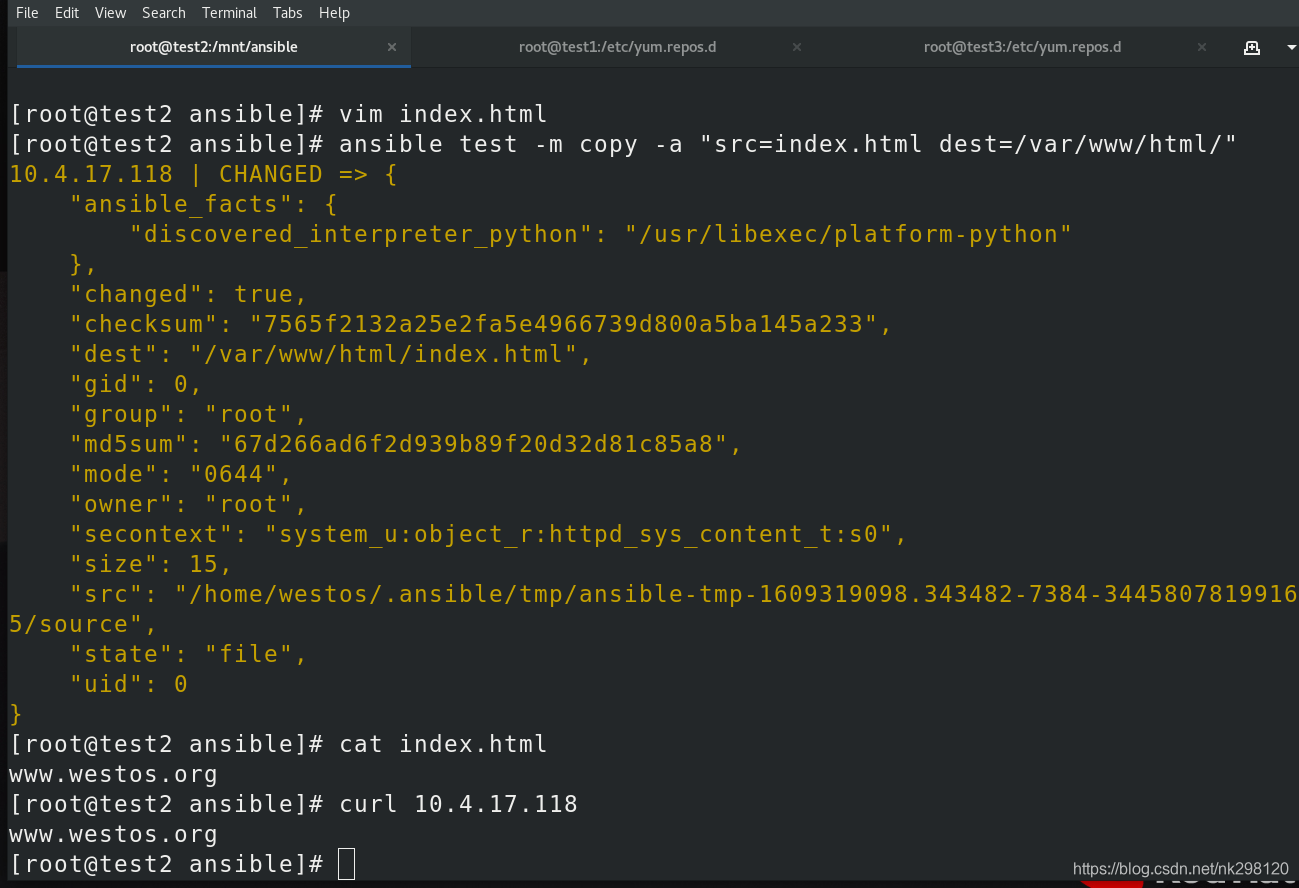Click the "size": 15 line
The height and width of the screenshot is (888, 1299).
coord(150,564)
